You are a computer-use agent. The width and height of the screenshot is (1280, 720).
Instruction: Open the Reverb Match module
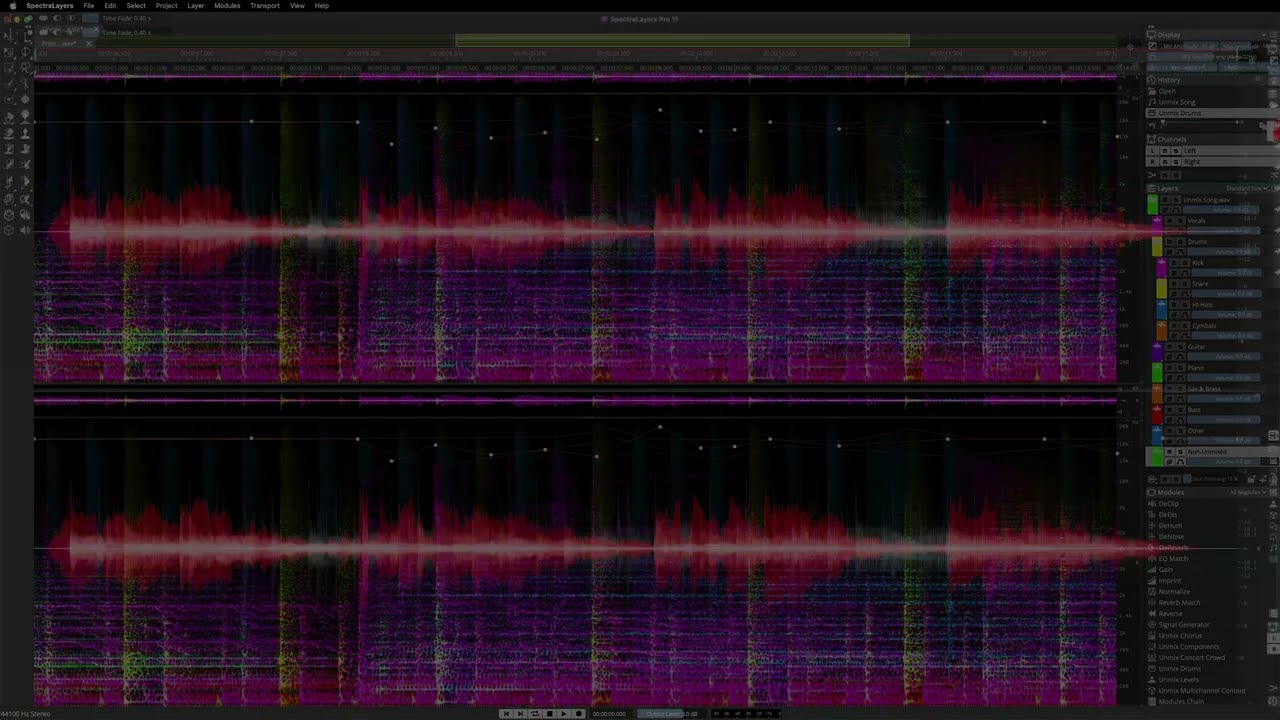pyautogui.click(x=1179, y=602)
